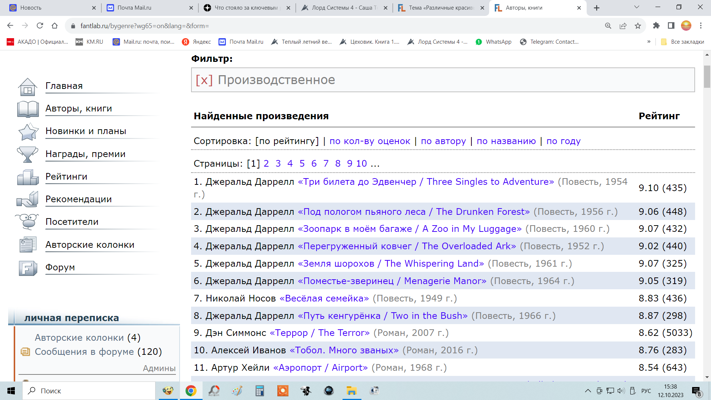Click the handshake icon for Рекомендации
Image resolution: width=711 pixels, height=400 pixels.
tap(27, 199)
